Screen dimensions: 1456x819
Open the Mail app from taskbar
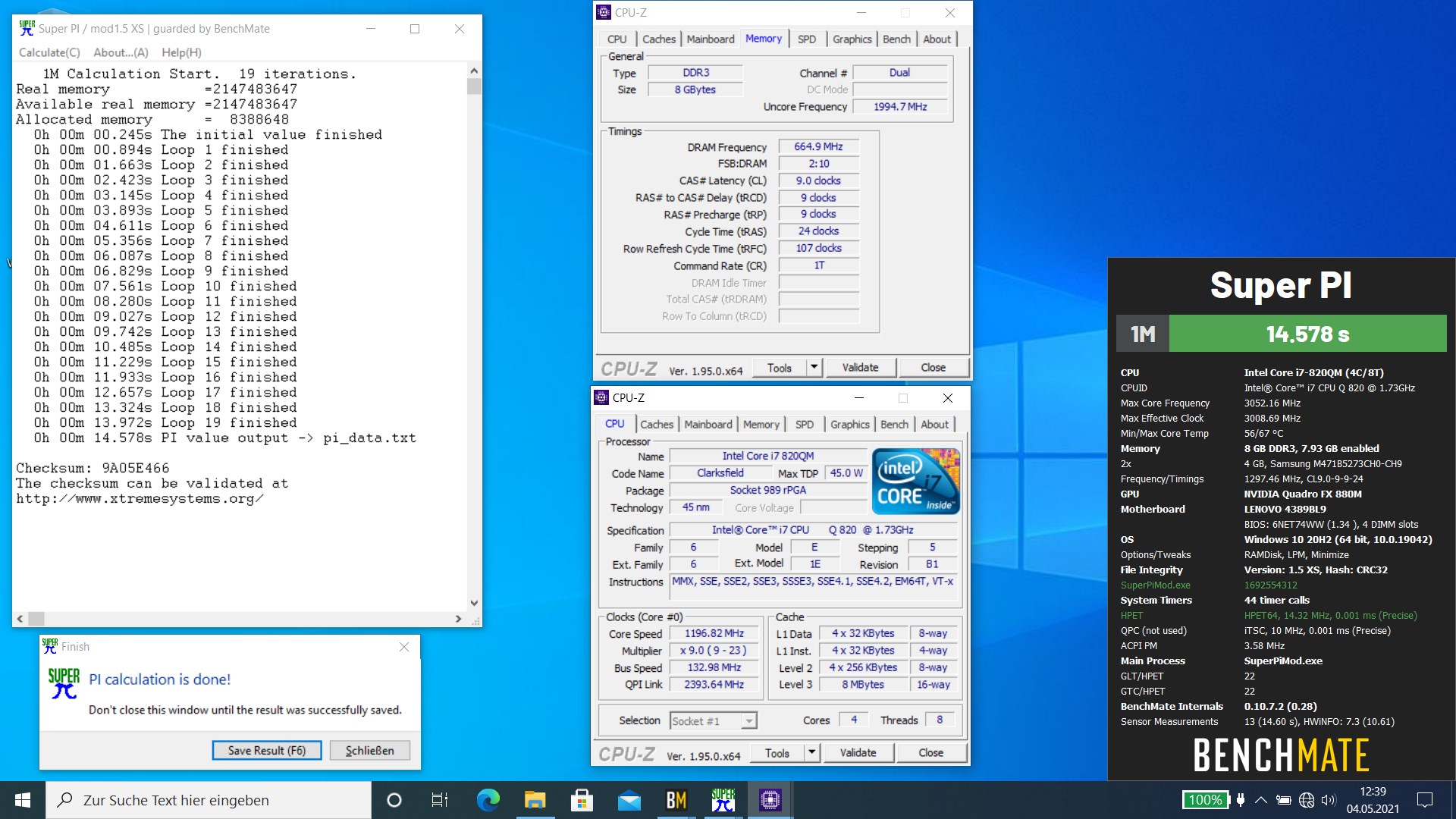[x=629, y=800]
